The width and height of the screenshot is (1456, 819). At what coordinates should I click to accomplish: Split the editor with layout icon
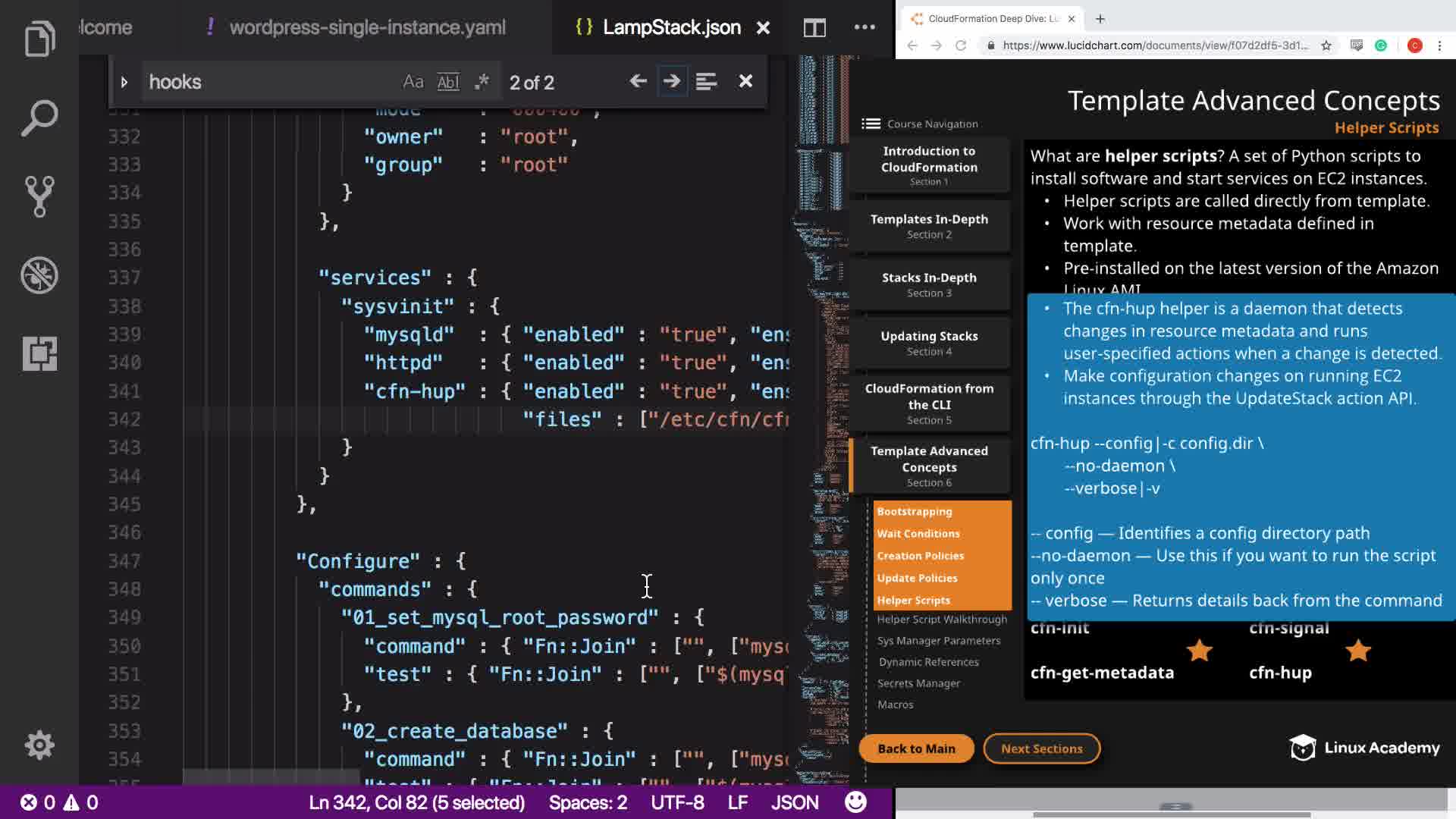[x=814, y=28]
